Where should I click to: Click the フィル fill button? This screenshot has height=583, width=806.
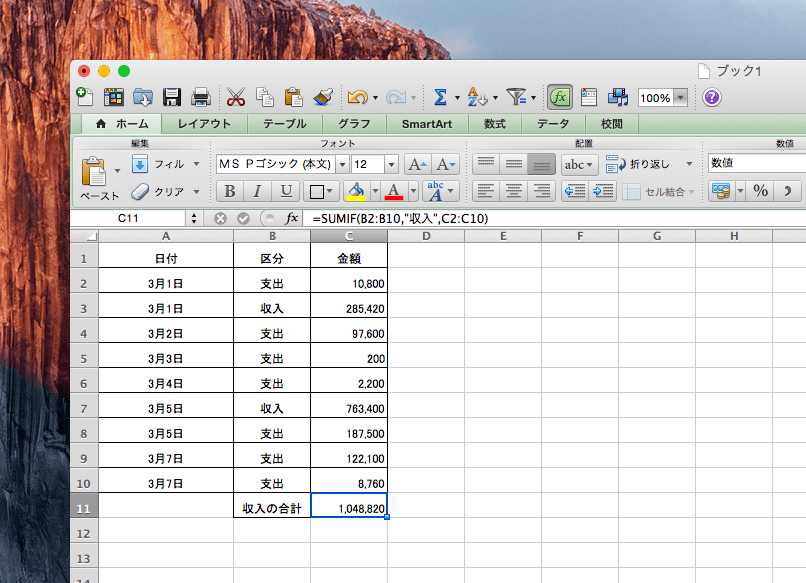[x=159, y=164]
